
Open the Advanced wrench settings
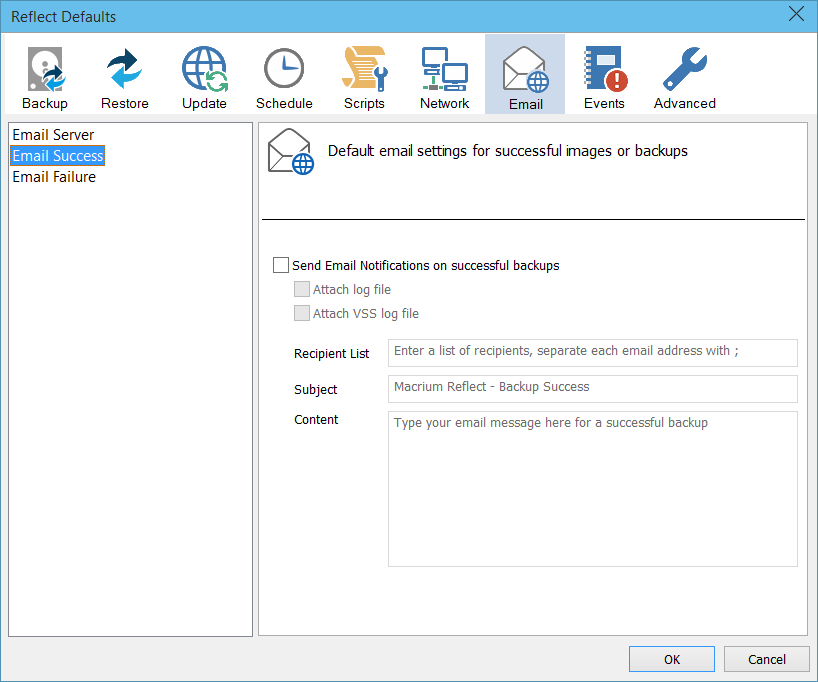pyautogui.click(x=685, y=77)
